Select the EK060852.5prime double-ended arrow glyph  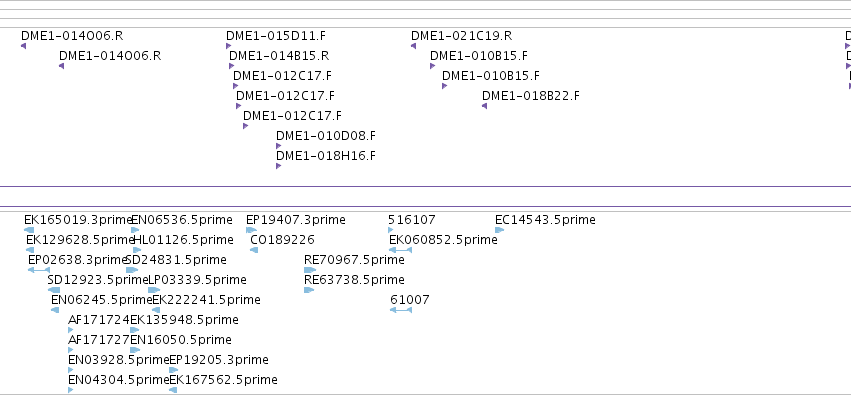click(x=401, y=250)
